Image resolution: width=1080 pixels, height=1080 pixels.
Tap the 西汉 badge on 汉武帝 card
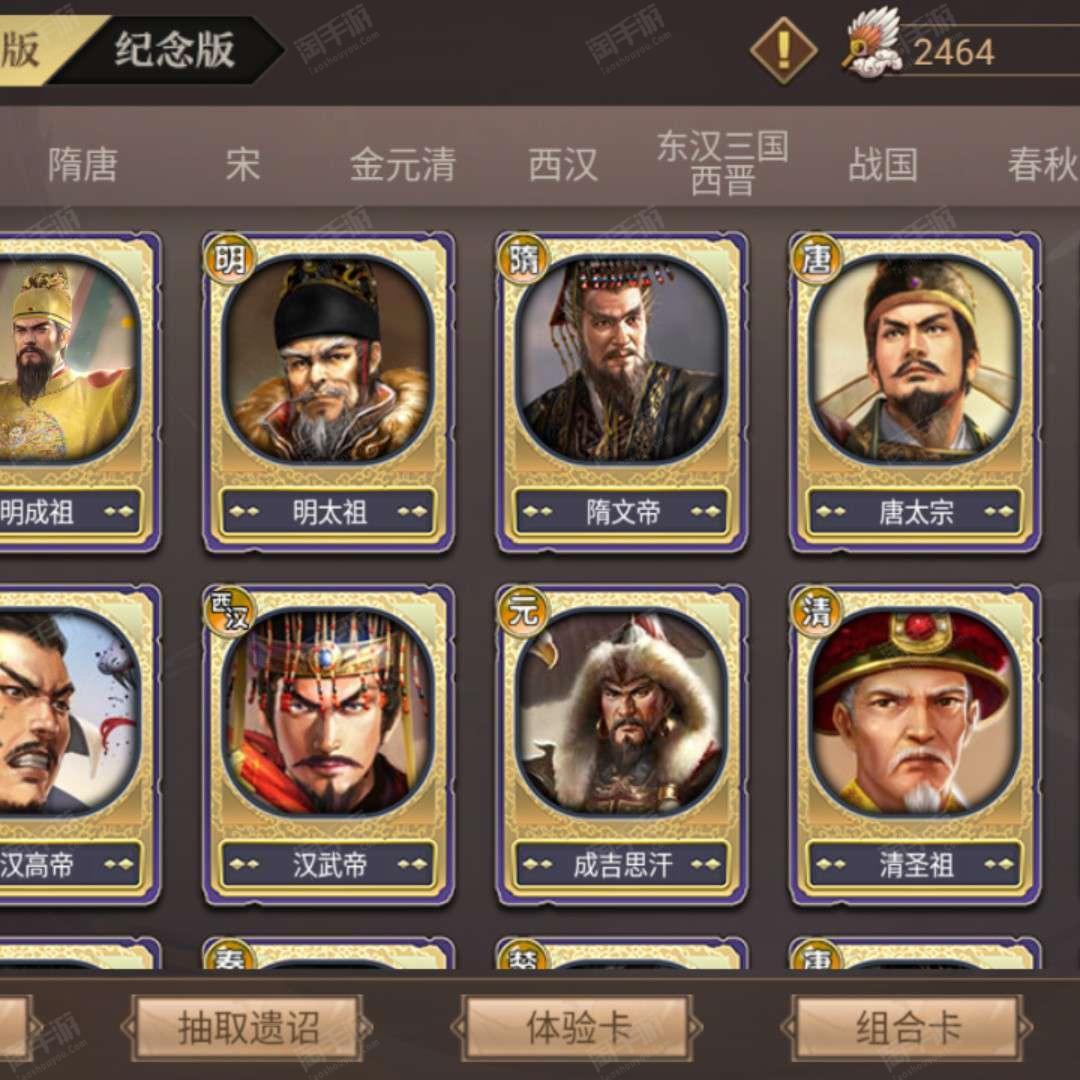point(230,612)
